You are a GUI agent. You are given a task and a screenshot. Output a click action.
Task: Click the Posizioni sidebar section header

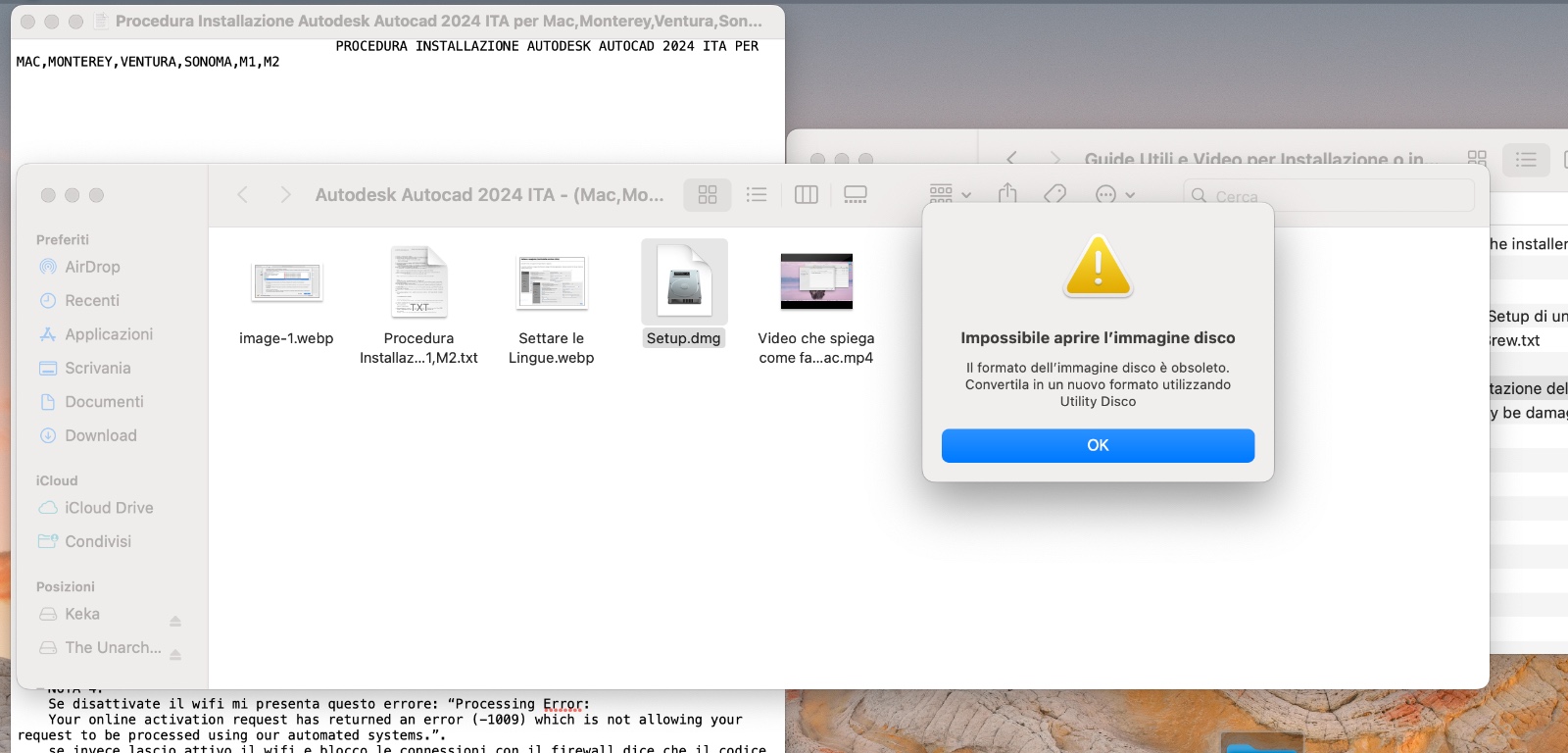tap(66, 586)
